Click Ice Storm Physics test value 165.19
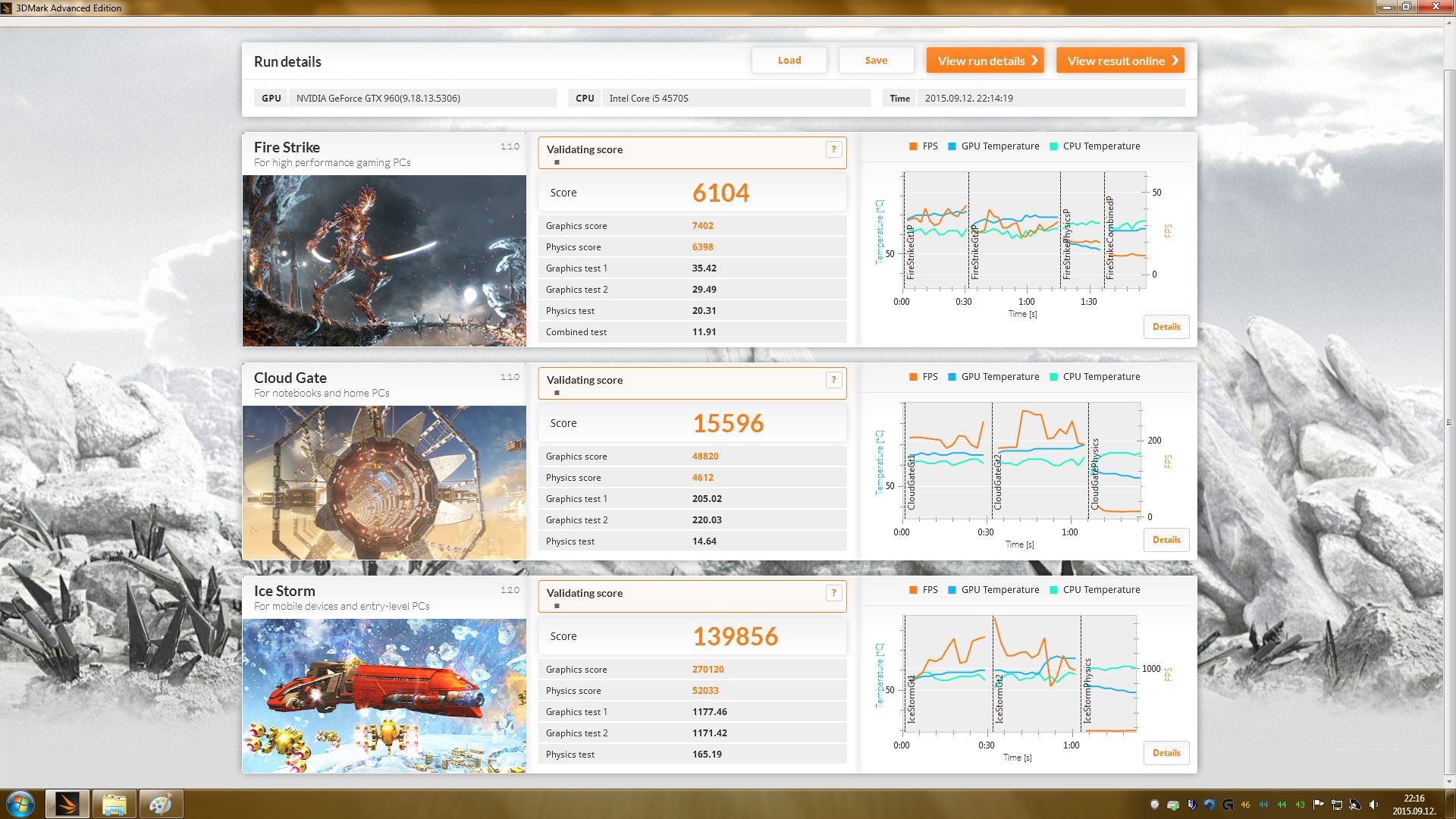The image size is (1456, 819). (707, 755)
